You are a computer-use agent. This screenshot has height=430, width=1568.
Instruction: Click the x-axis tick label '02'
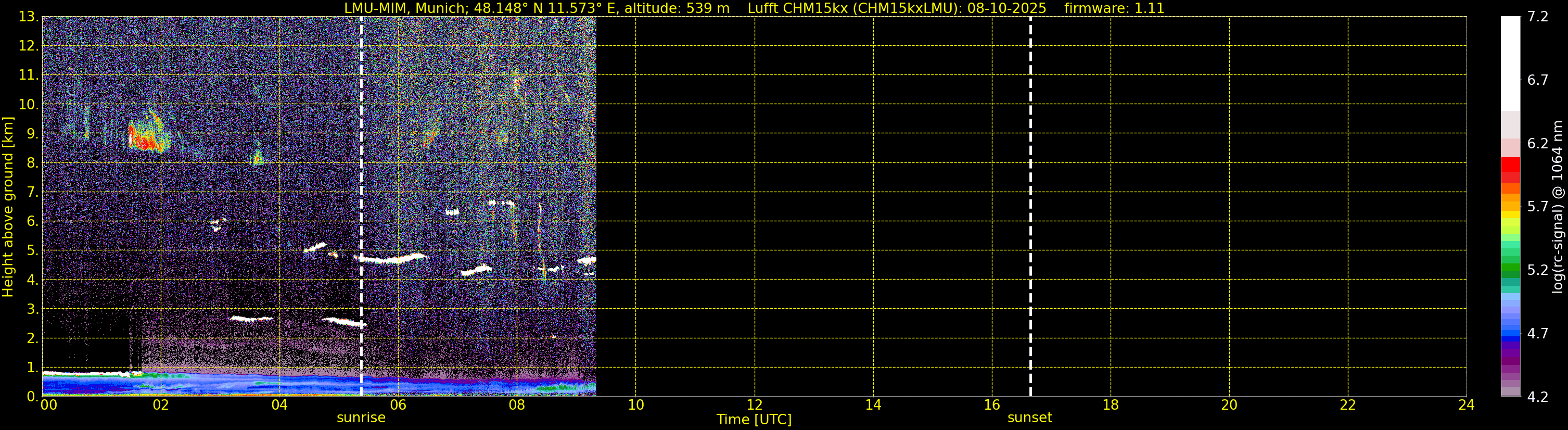(161, 405)
